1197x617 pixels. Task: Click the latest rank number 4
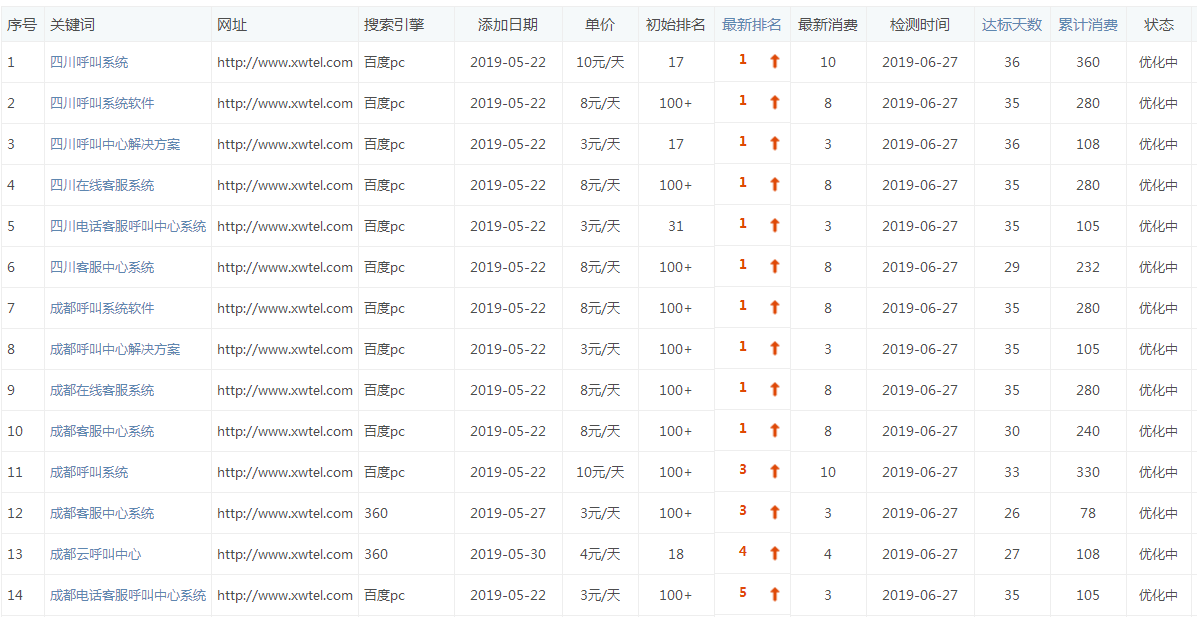[x=743, y=551]
